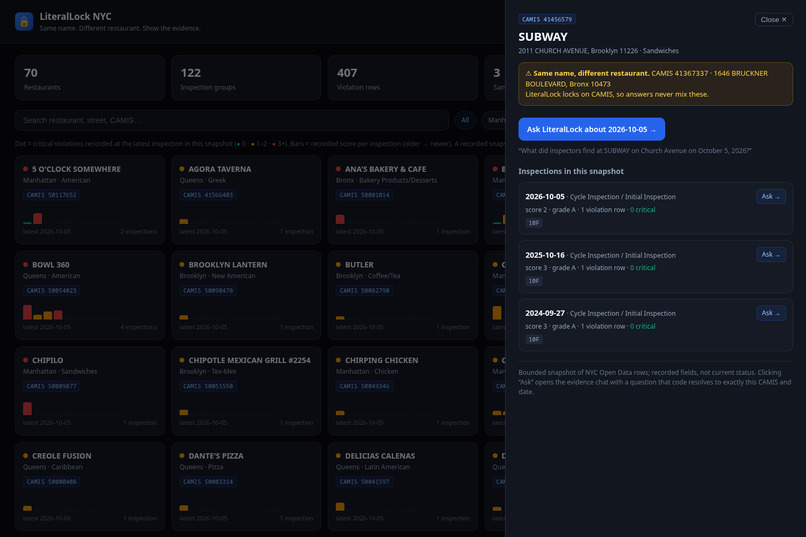Click the 407 Violation rows stat tile
This screenshot has width=806, height=537.
(402, 78)
